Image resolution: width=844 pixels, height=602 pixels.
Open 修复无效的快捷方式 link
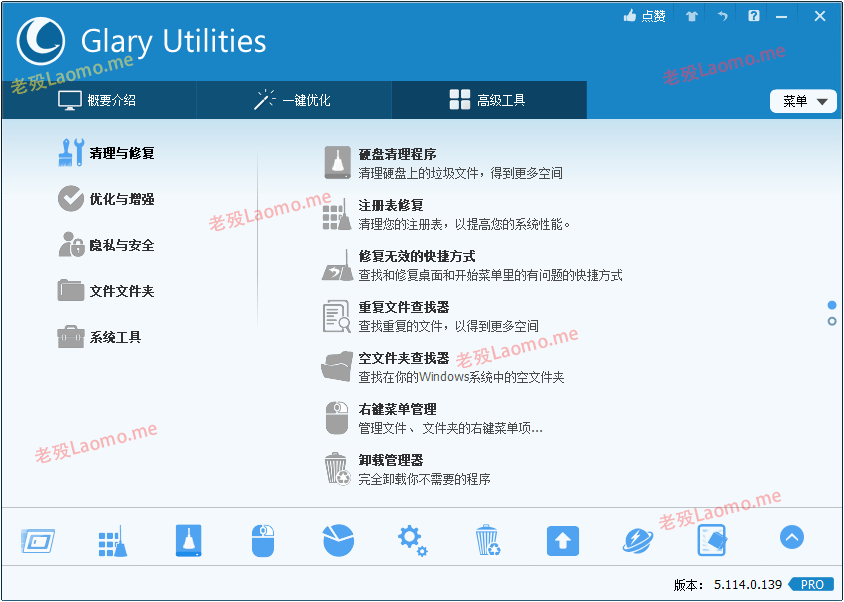click(417, 256)
